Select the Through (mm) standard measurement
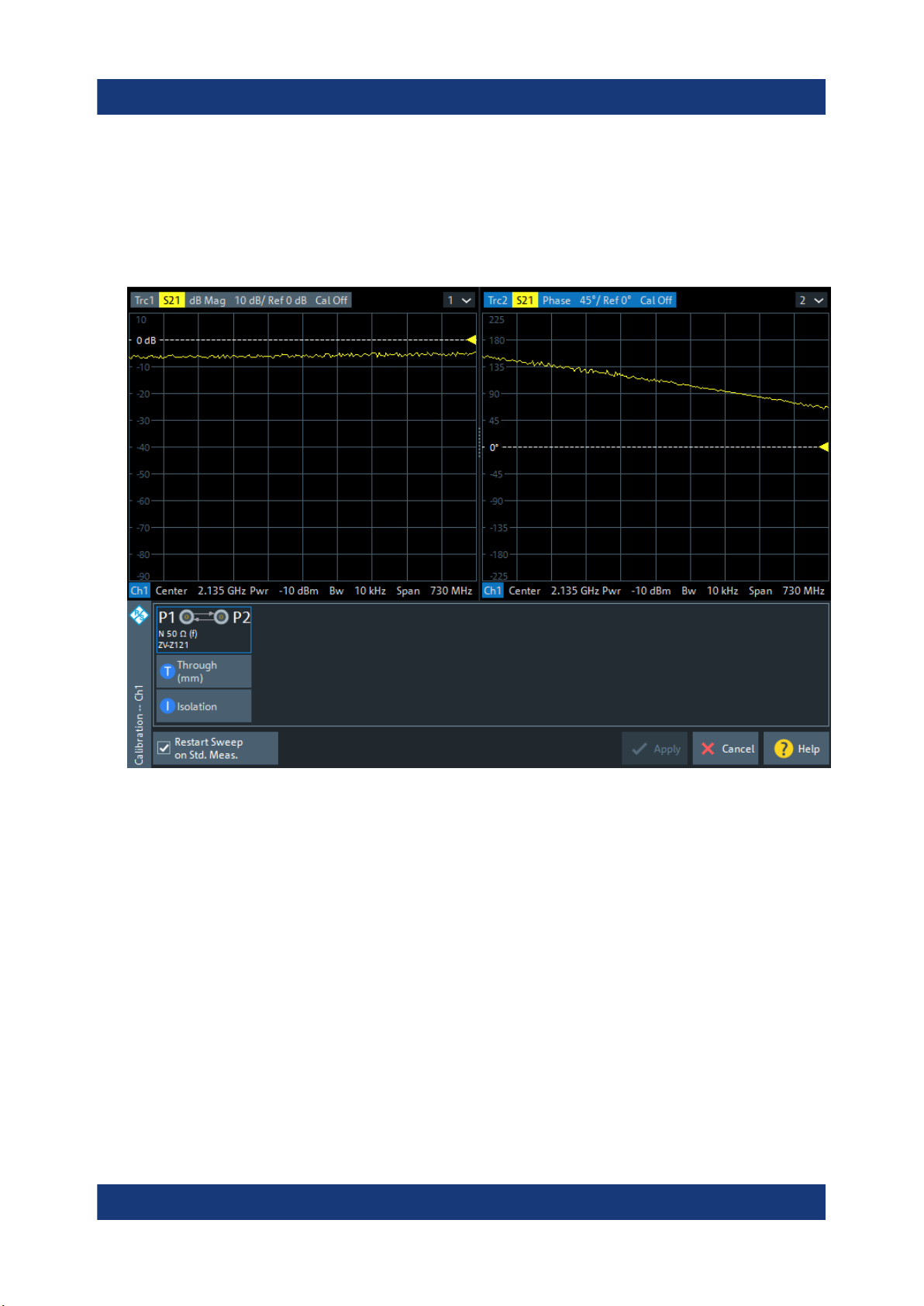 [x=204, y=671]
